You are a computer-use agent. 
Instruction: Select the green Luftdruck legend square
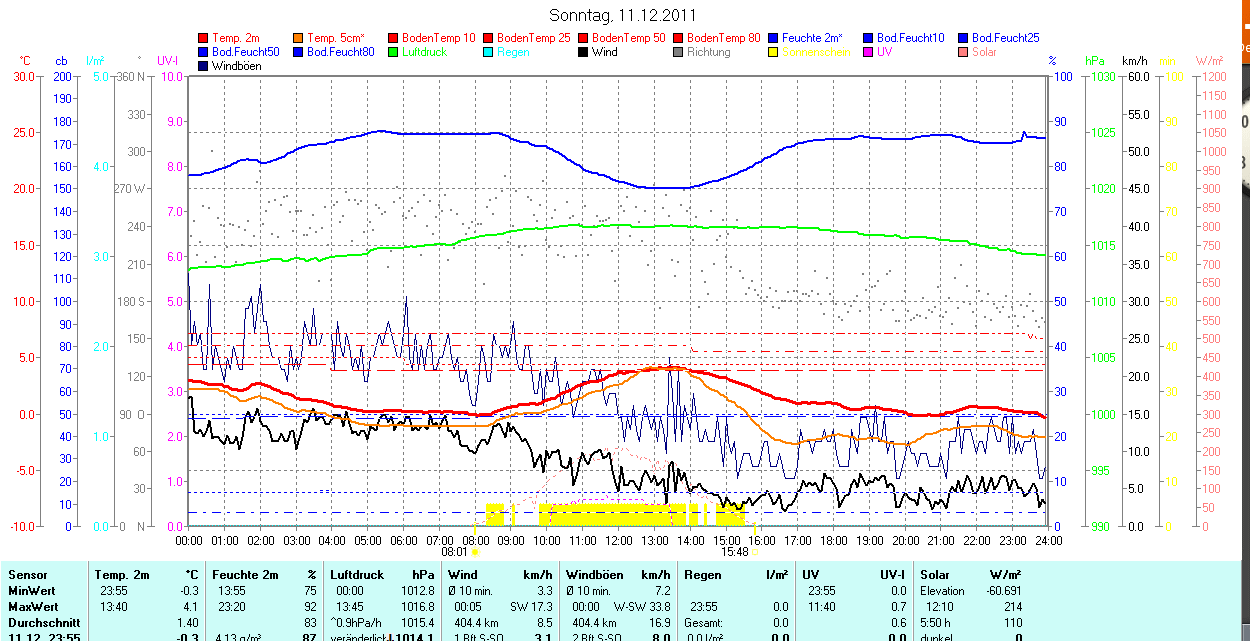[394, 52]
